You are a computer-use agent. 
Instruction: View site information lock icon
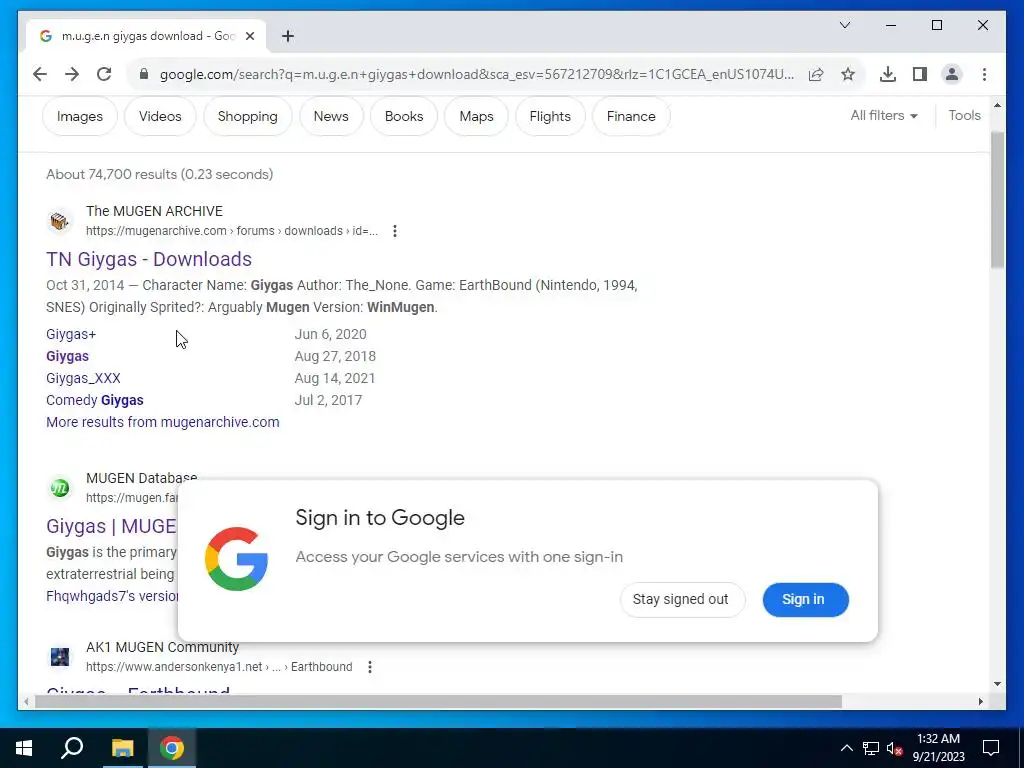tap(144, 74)
